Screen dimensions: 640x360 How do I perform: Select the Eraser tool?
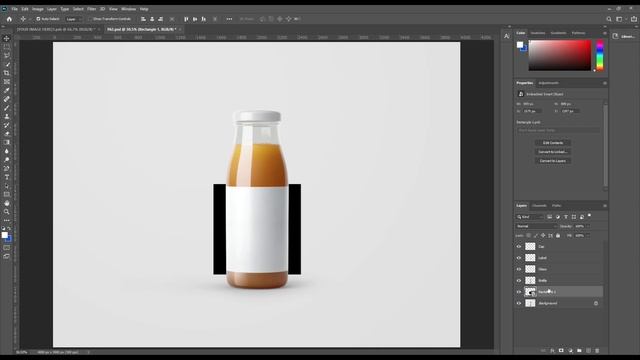7,133
